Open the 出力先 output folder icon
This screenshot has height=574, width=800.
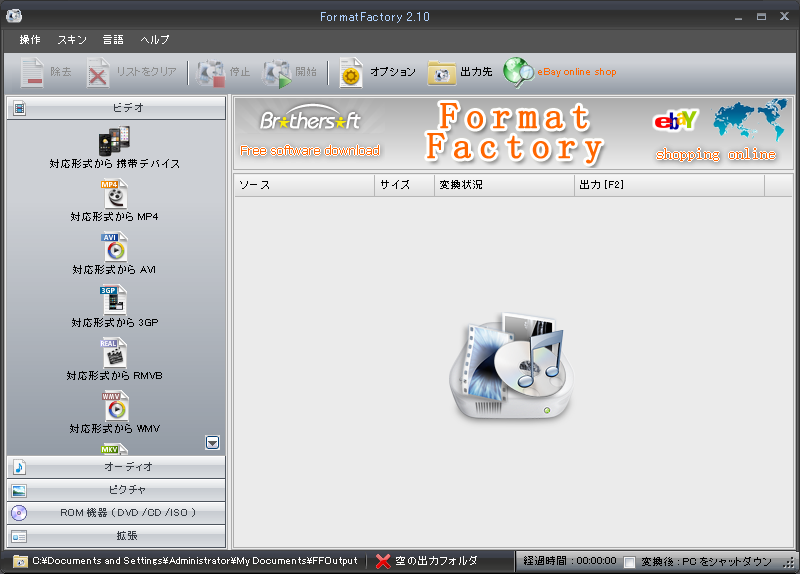click(x=441, y=72)
